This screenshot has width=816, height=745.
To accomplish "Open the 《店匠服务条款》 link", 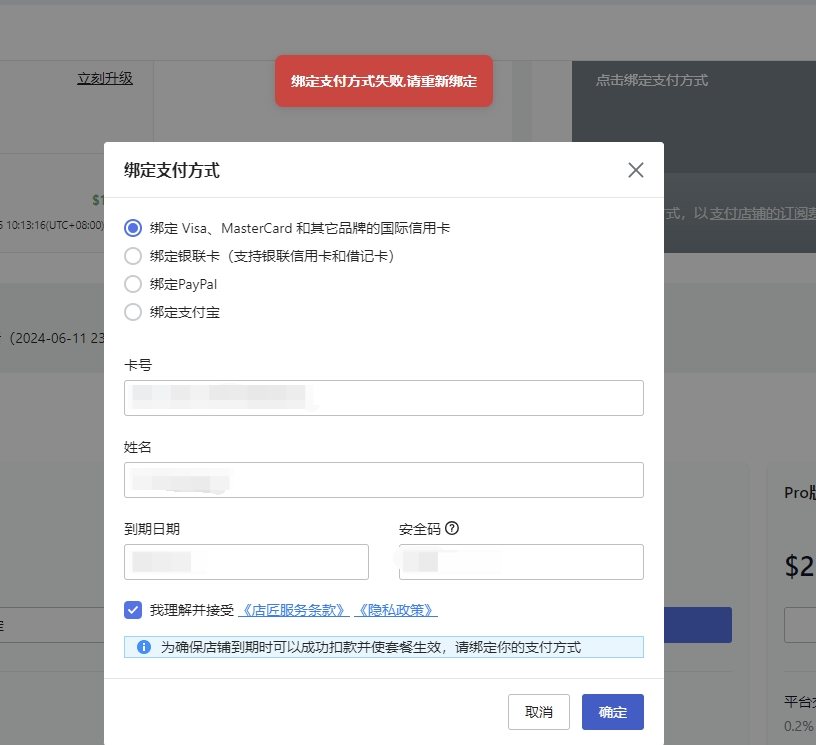I will tap(294, 610).
